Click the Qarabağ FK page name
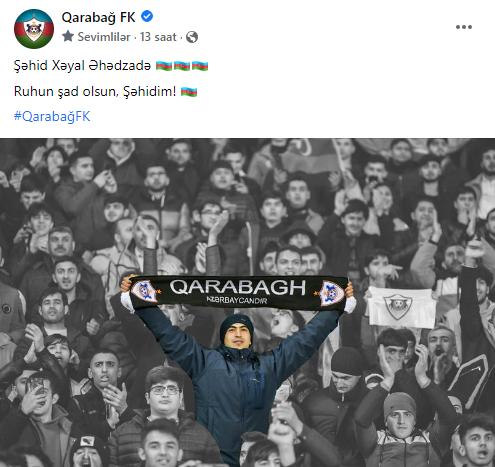The image size is (495, 467). click(98, 17)
